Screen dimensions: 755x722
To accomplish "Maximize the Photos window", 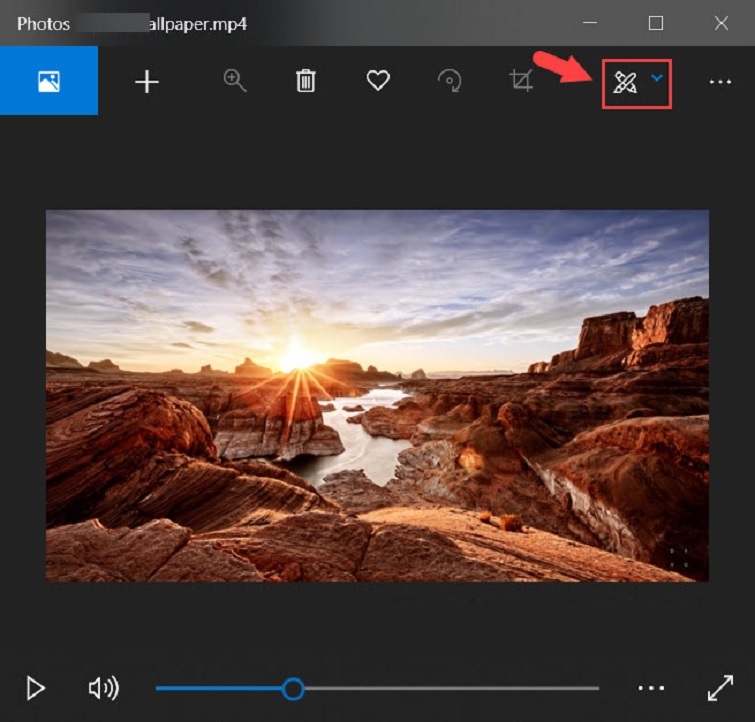I will (x=656, y=23).
